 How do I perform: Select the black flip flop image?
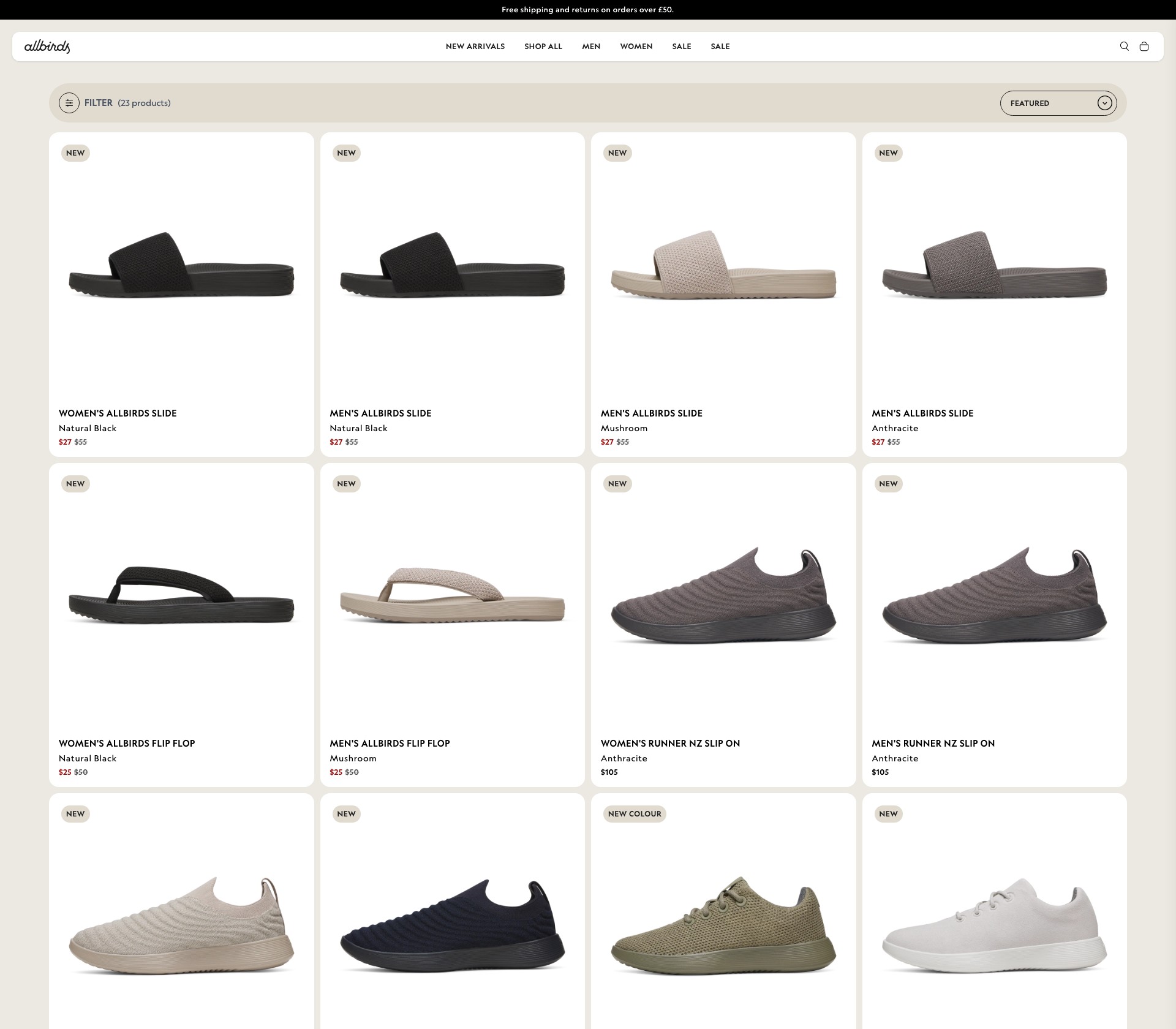tap(181, 595)
